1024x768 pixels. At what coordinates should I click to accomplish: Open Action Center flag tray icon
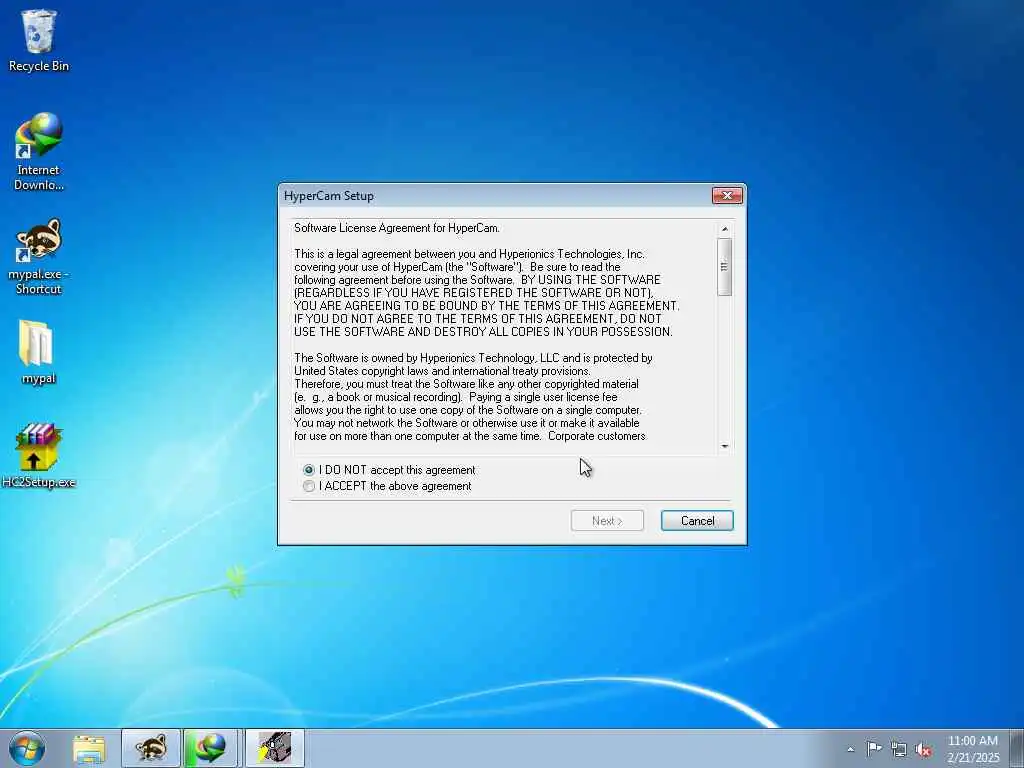(874, 749)
